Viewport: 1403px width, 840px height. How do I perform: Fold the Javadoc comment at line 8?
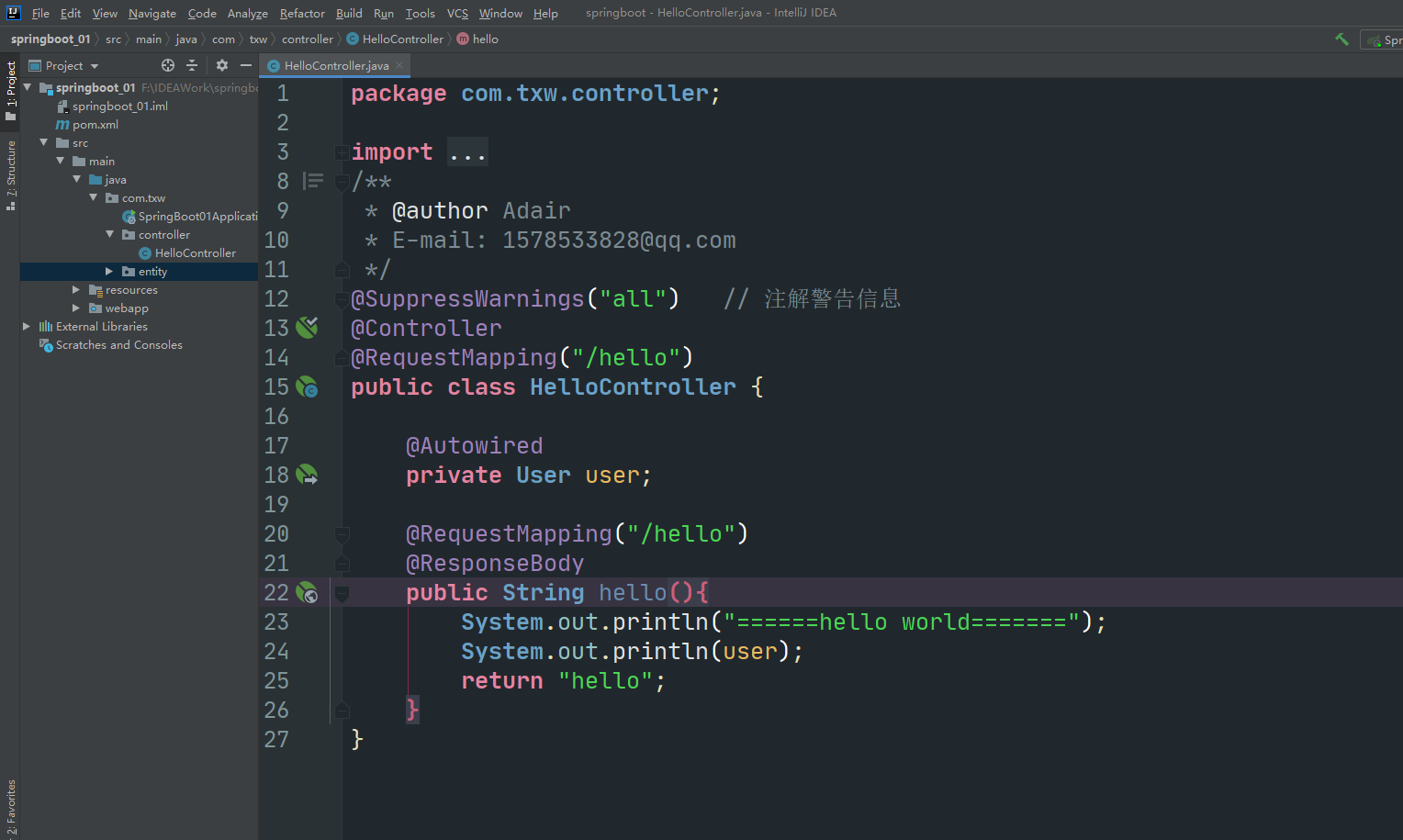coord(342,181)
